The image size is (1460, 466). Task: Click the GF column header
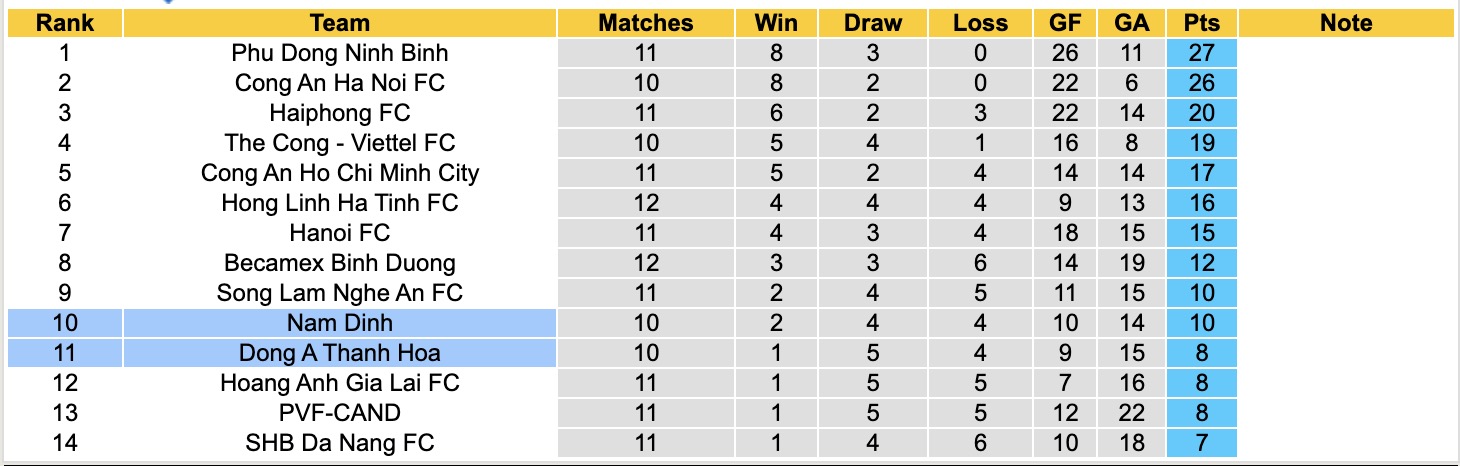(x=1065, y=23)
